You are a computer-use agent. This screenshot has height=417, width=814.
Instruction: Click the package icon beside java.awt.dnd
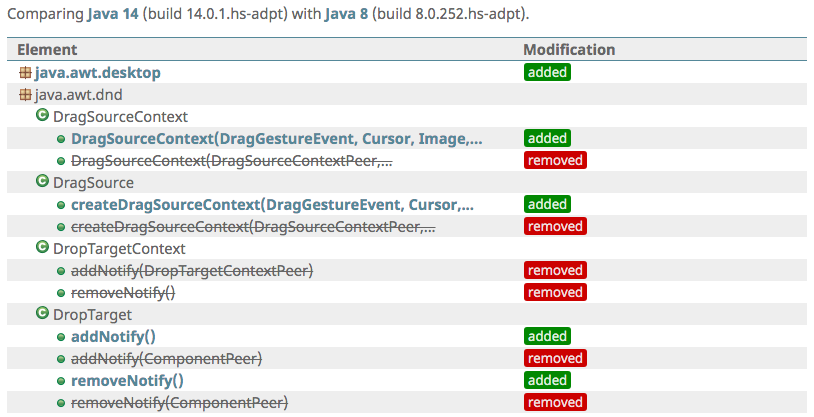click(25, 95)
